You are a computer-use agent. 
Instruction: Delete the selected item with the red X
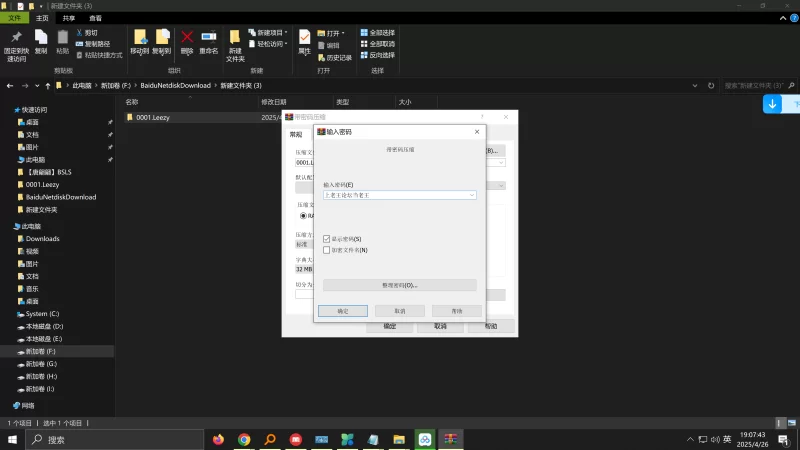click(187, 42)
